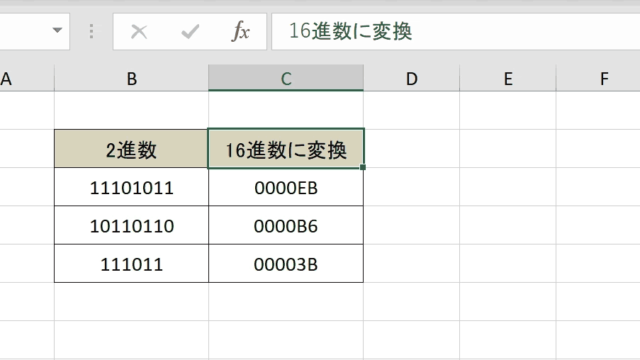Select cell containing 00003B
Viewport: 640px width, 360px height.
coord(286,264)
